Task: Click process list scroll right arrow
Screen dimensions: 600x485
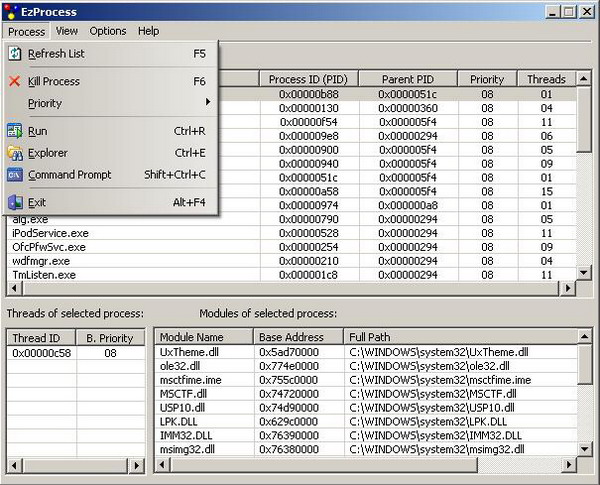Action: coord(568,288)
